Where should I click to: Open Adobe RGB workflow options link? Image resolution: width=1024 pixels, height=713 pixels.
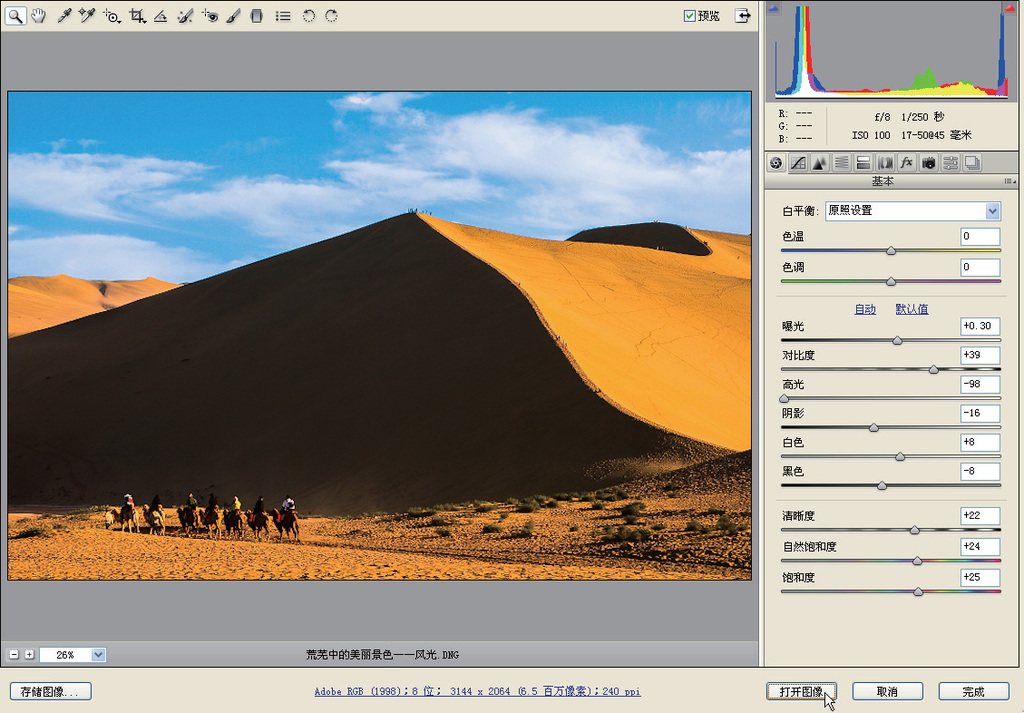click(x=477, y=691)
